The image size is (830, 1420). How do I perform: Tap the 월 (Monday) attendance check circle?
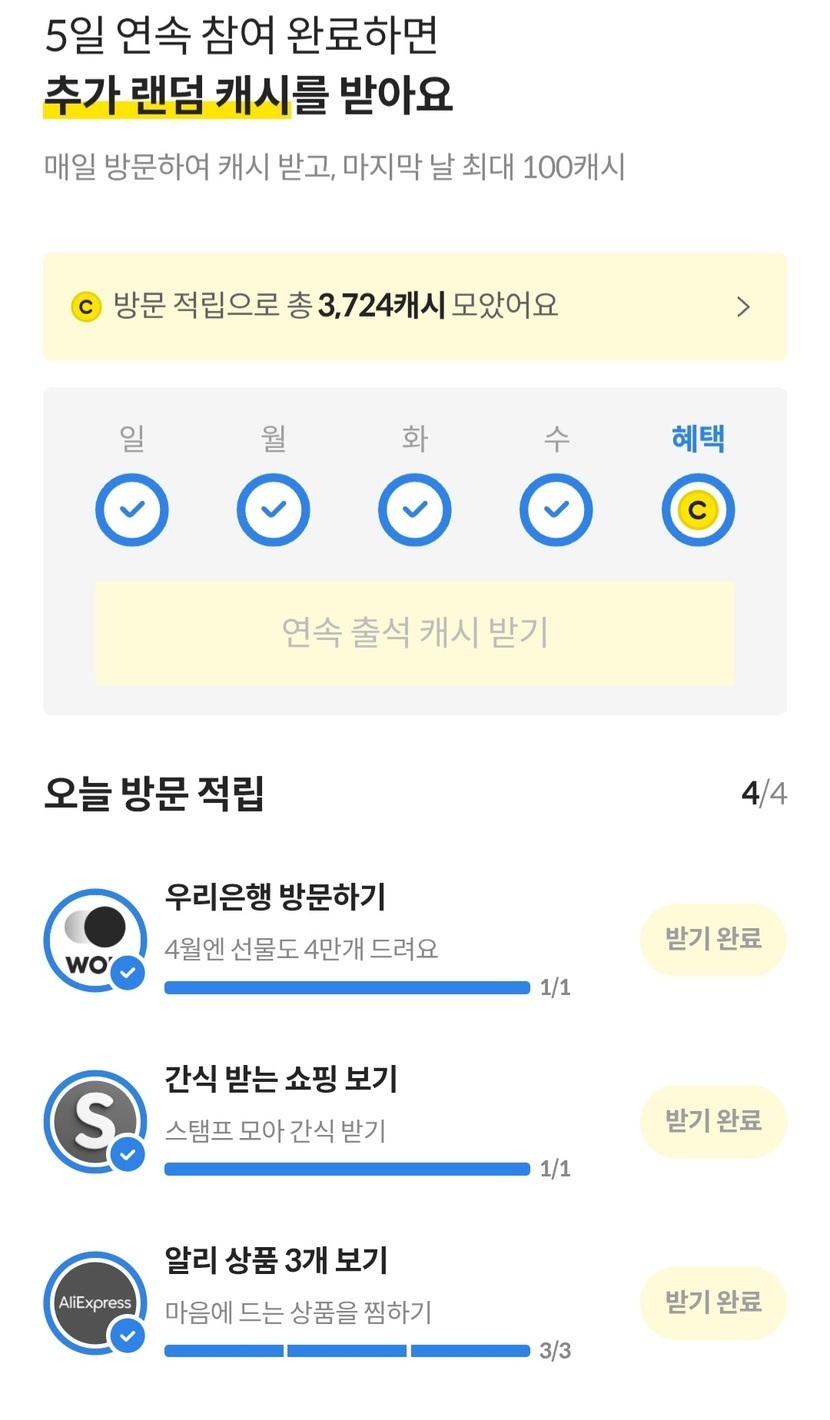(273, 510)
